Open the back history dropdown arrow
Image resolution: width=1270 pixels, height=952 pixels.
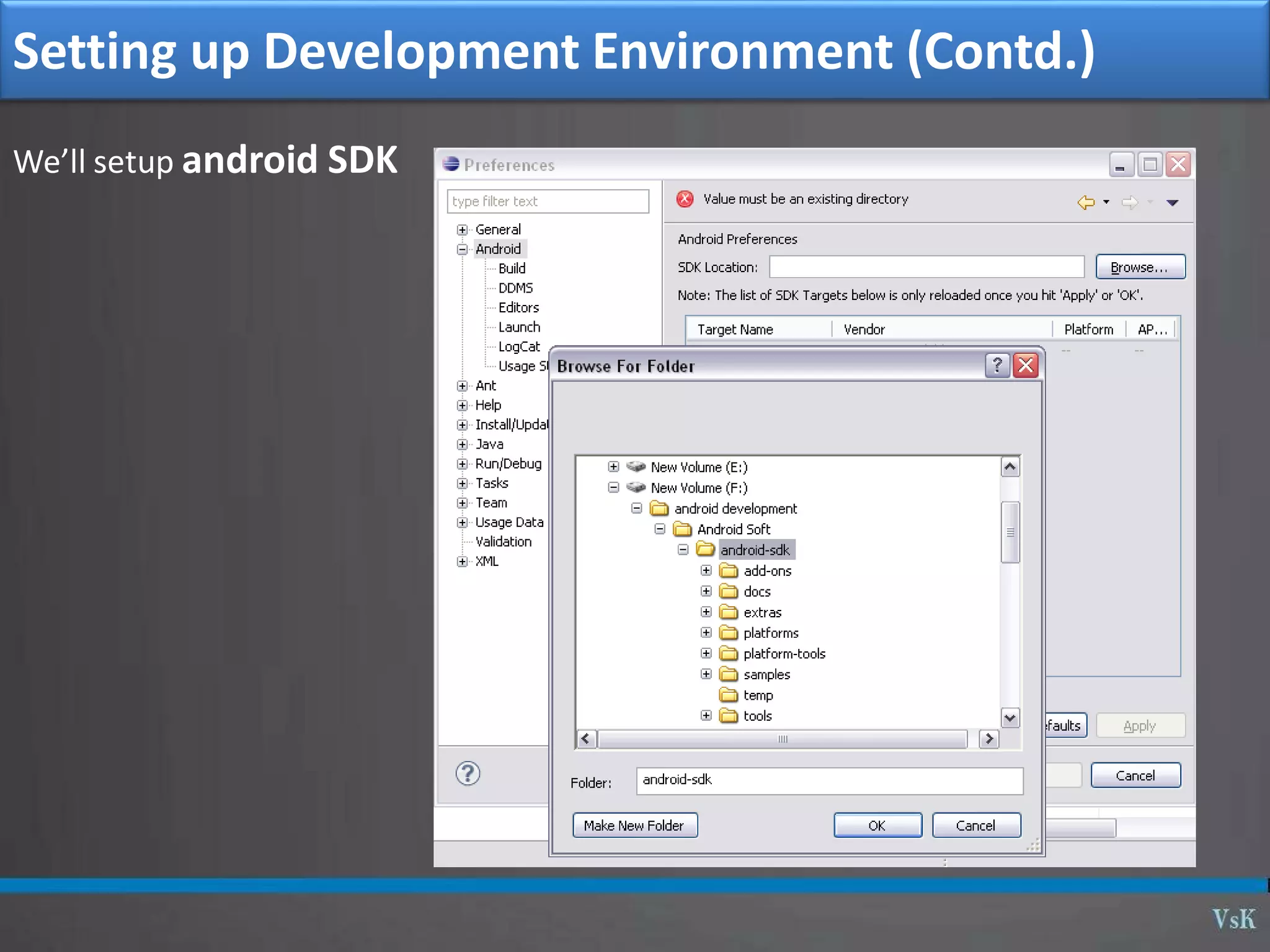click(x=1106, y=202)
